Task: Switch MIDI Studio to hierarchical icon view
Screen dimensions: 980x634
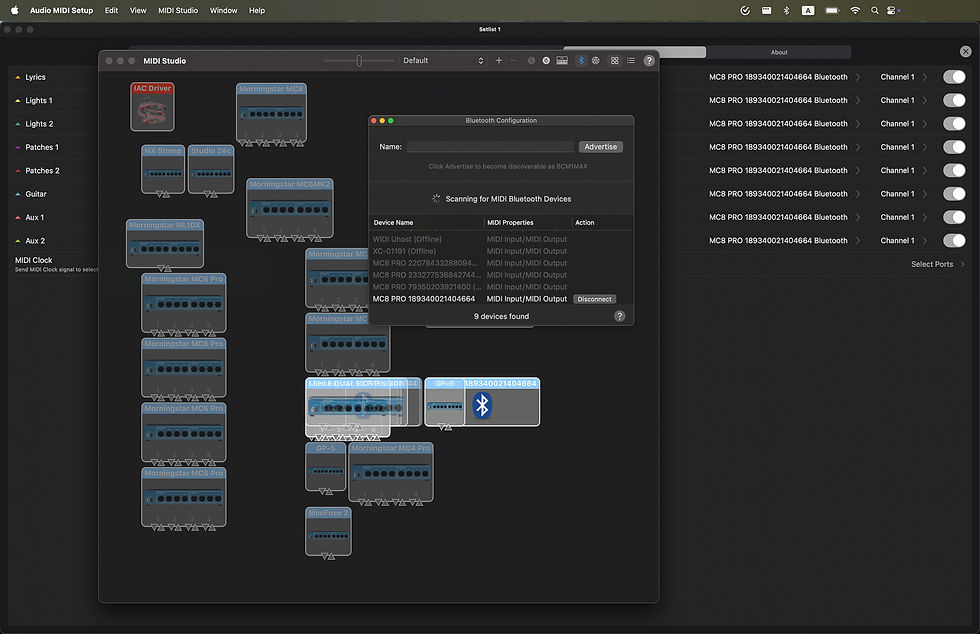Action: coord(615,61)
